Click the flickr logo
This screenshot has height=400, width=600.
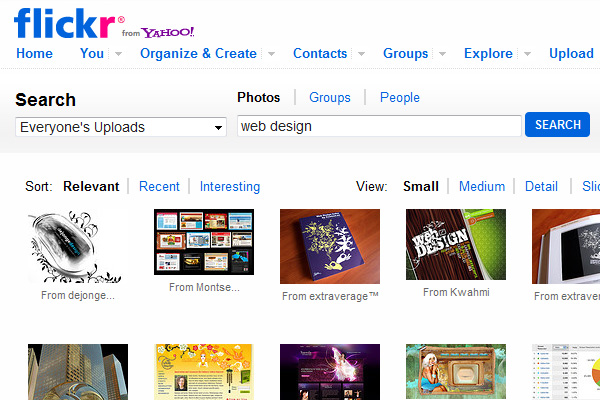coord(65,23)
